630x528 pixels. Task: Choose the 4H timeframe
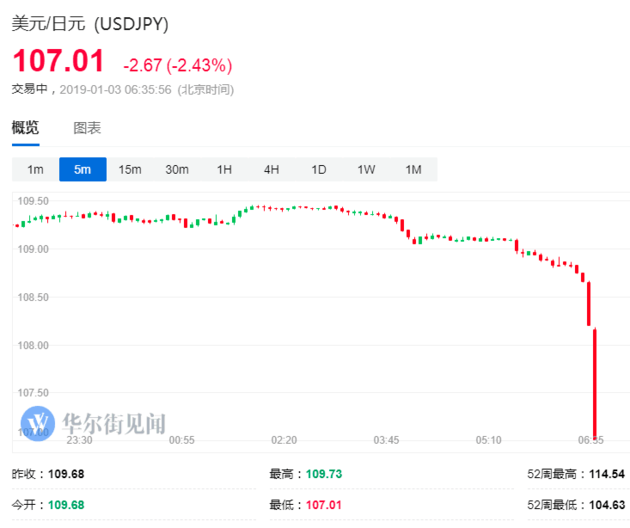tap(271, 170)
